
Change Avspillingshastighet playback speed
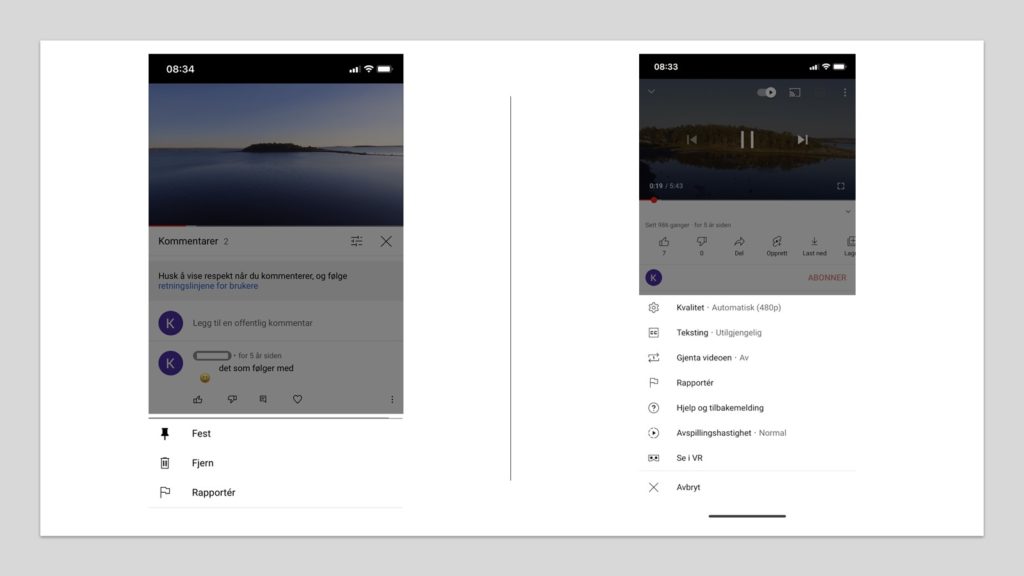(x=747, y=433)
